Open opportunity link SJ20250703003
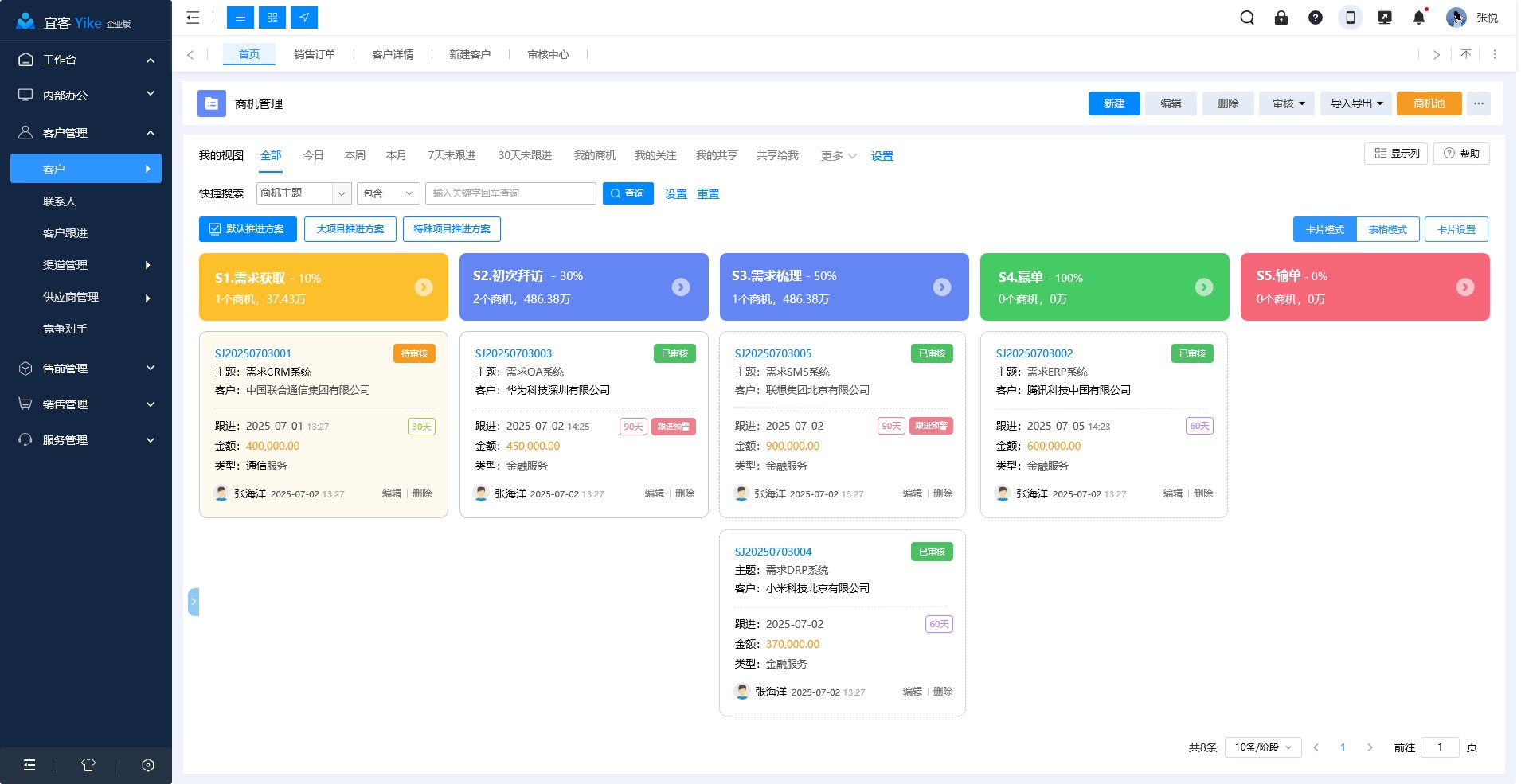This screenshot has width=1521, height=784. pyautogui.click(x=514, y=353)
